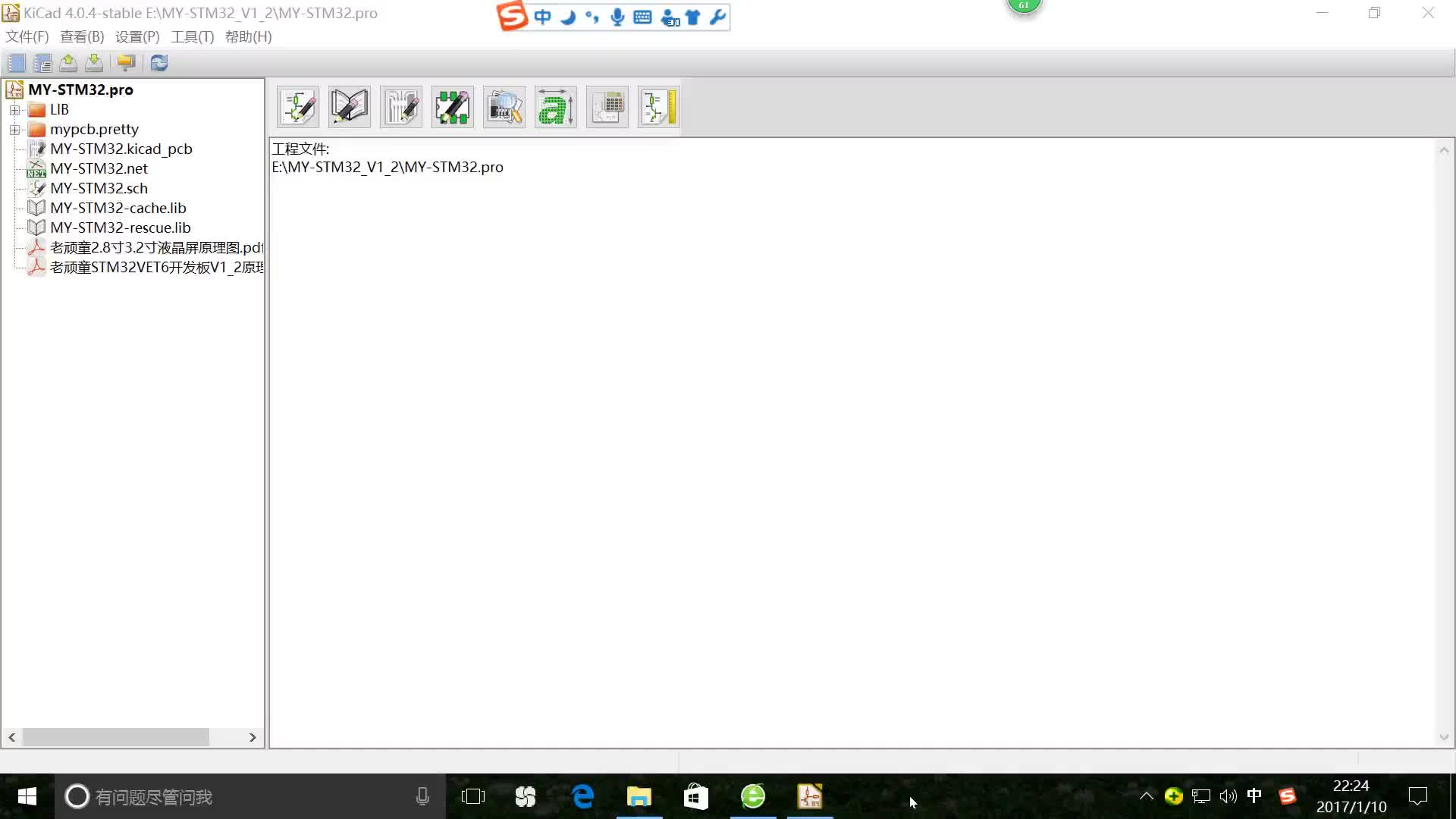Archive project files toolbar icon

click(x=126, y=63)
